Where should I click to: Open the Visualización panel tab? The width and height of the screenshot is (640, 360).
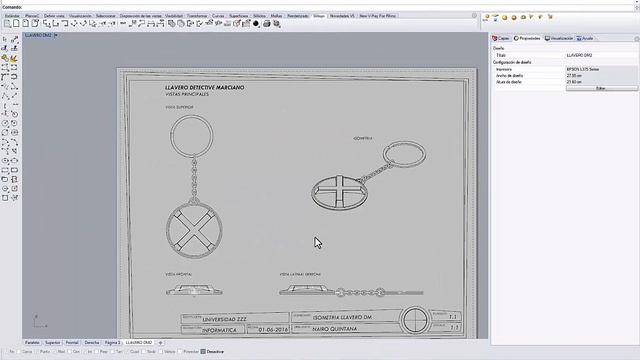(x=559, y=38)
